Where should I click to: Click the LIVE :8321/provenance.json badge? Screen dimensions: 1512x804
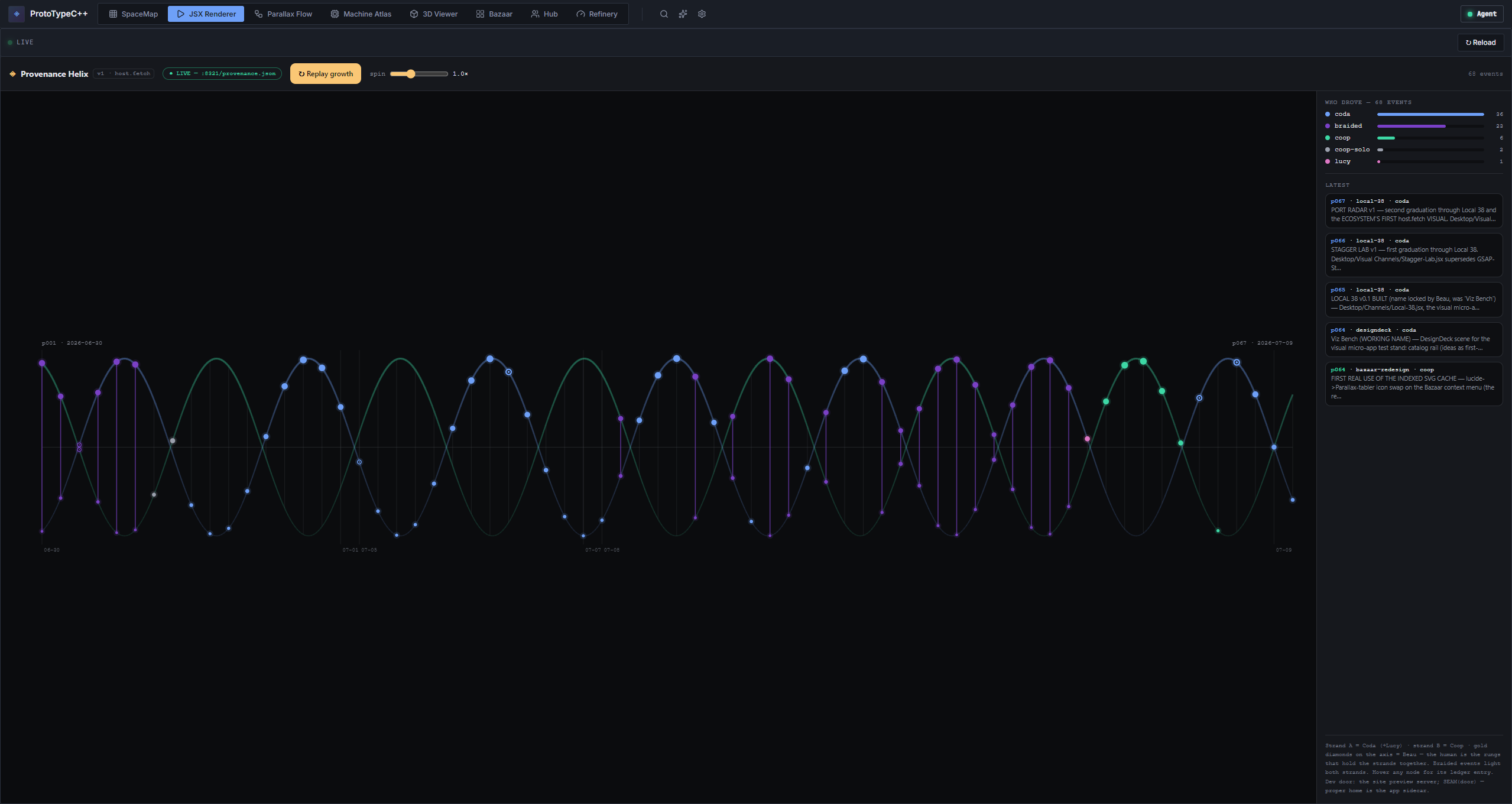click(x=222, y=74)
